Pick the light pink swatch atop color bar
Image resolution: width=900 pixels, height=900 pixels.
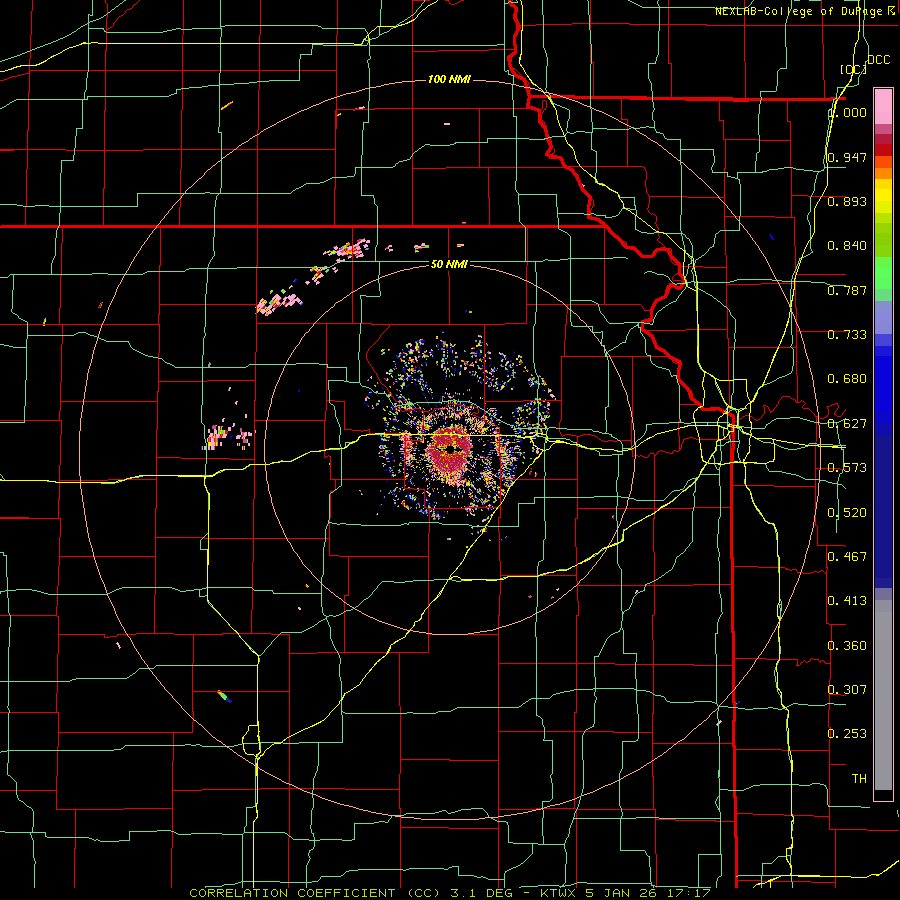(883, 107)
